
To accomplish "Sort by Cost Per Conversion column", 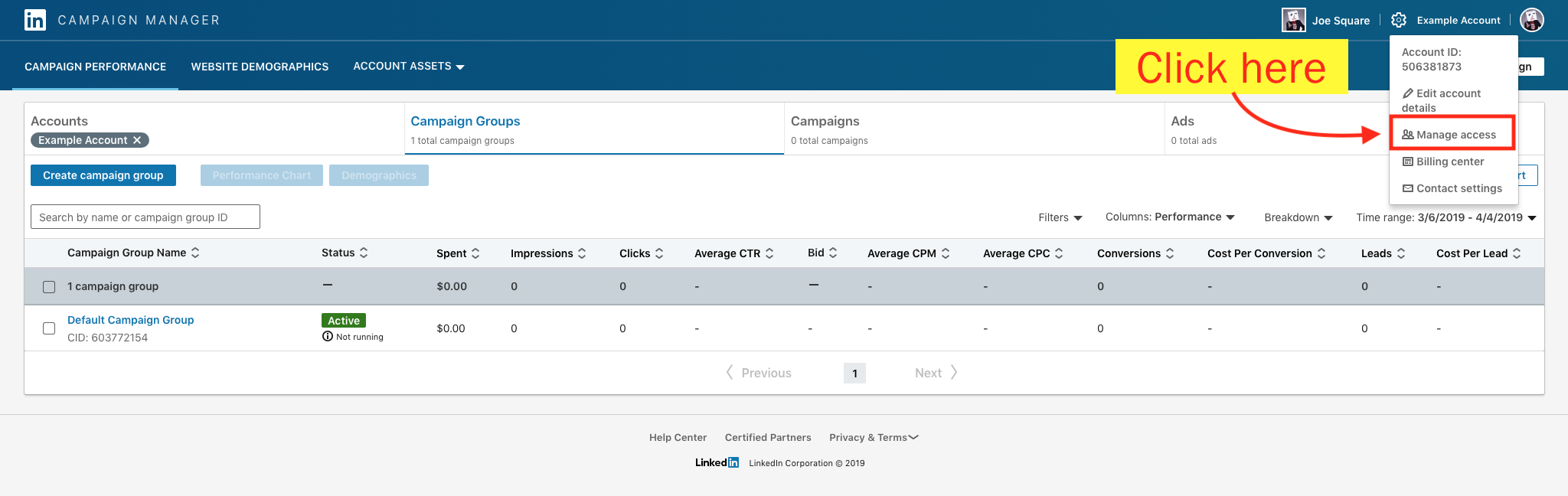I will coord(1321,253).
